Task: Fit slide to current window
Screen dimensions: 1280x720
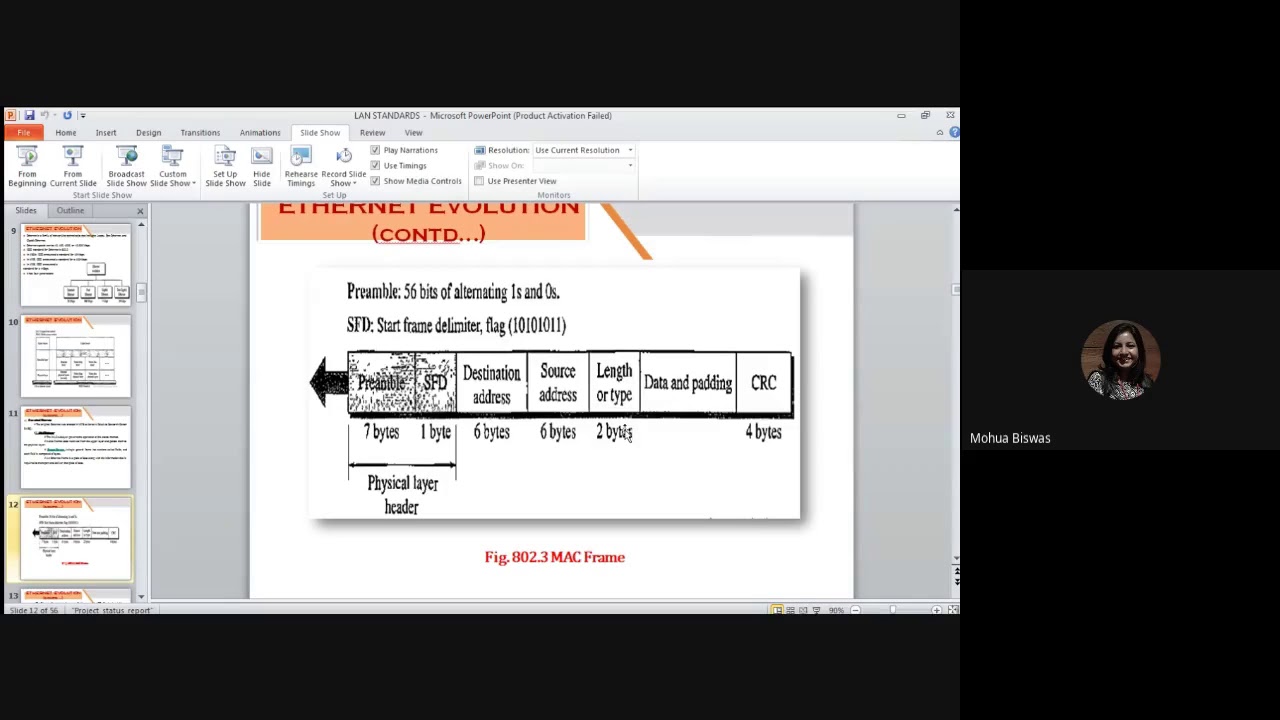Action: click(953, 610)
